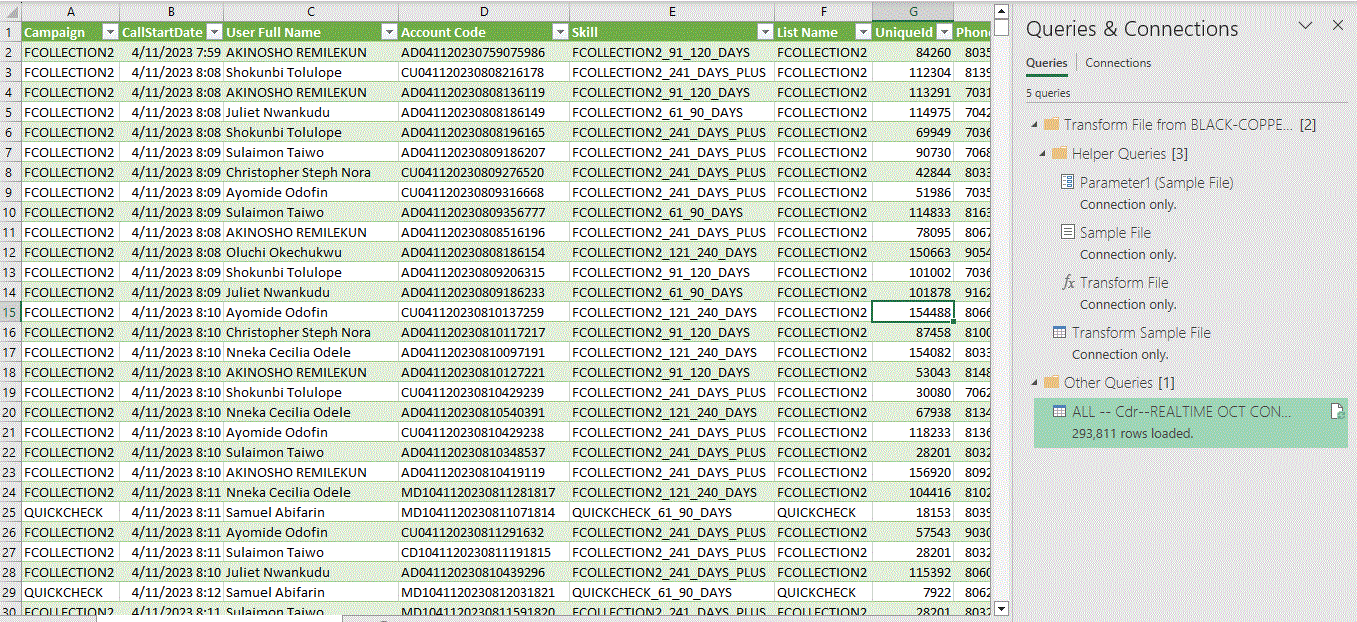Open the UniqueId column filter dropdown
The height and width of the screenshot is (622, 1357).
pos(945,32)
